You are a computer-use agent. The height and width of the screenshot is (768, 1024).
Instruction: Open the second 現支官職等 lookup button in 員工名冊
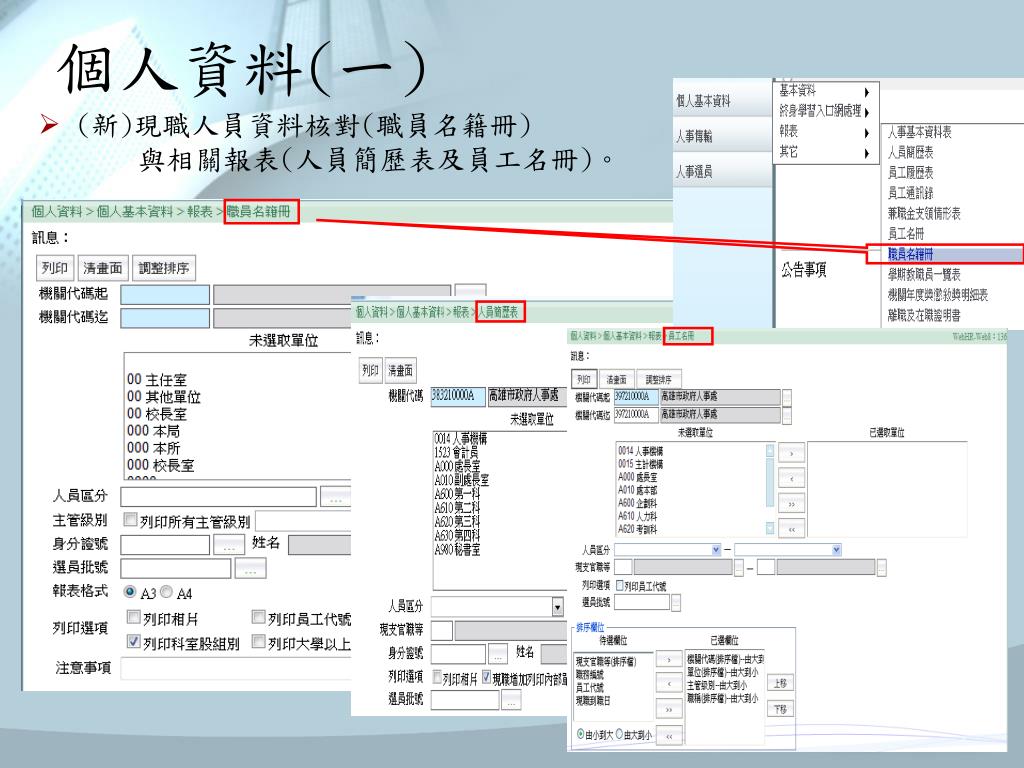click(x=882, y=568)
